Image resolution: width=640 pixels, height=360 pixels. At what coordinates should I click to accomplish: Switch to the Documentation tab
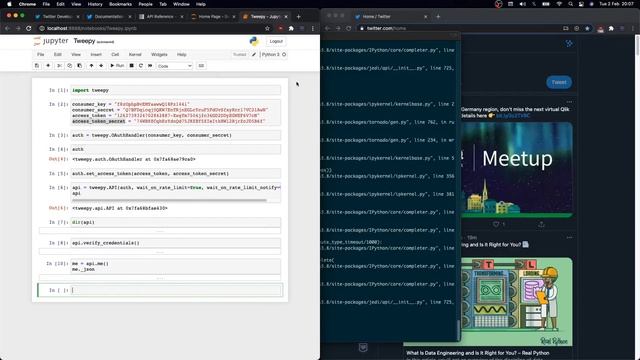tap(109, 17)
